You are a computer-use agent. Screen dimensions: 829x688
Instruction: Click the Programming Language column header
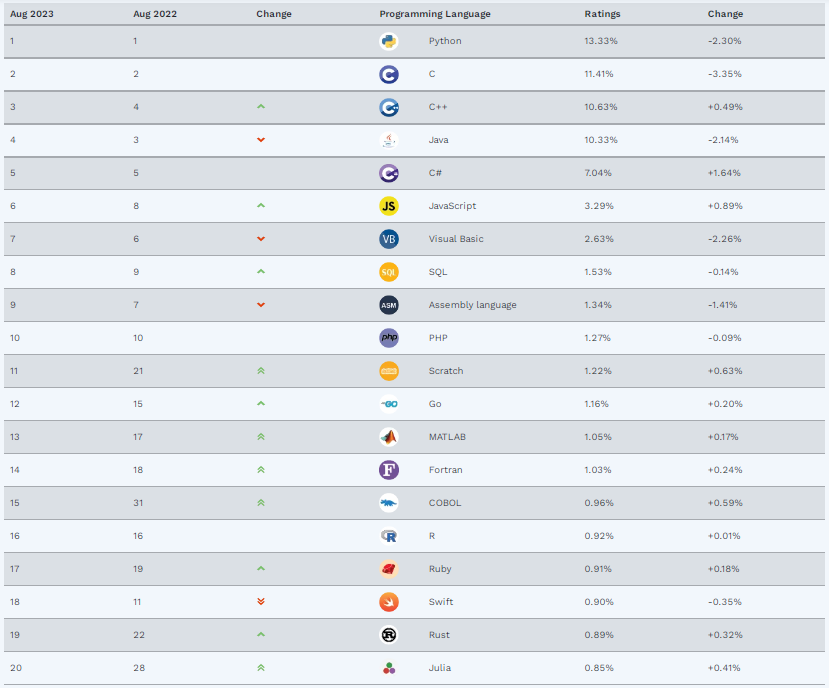point(435,14)
